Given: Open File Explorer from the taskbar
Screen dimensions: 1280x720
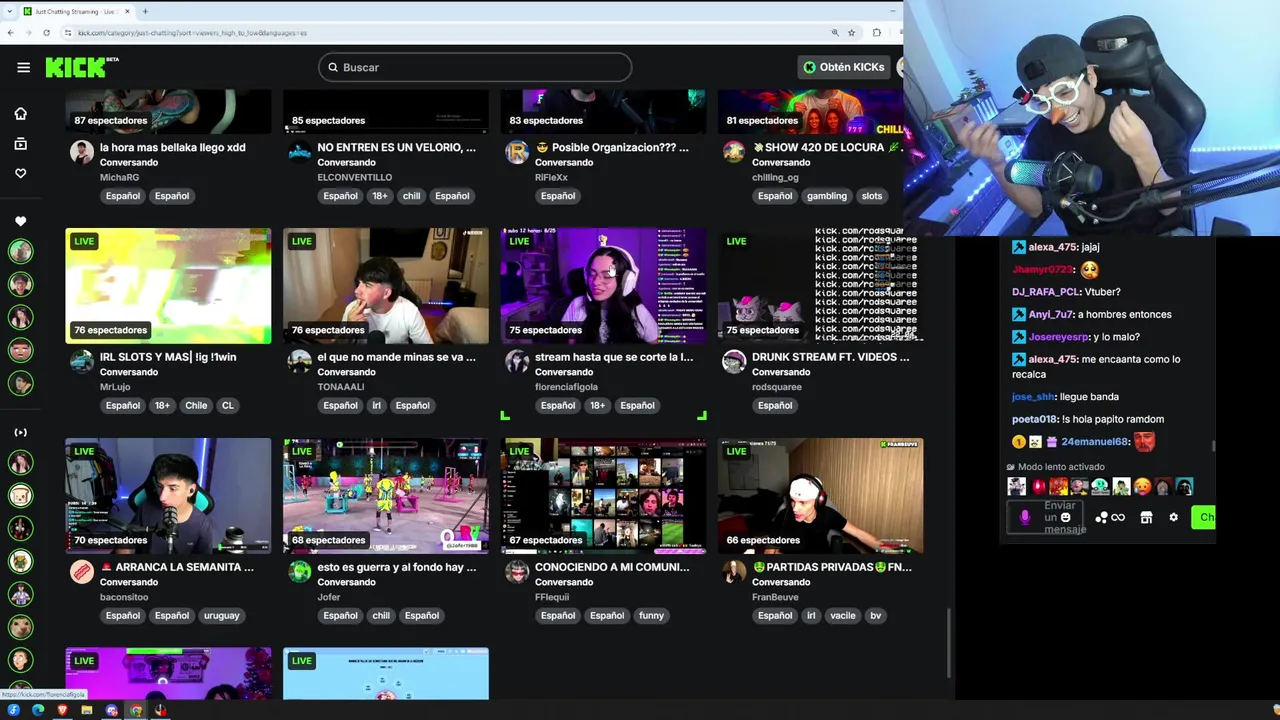Looking at the screenshot, I should [87, 710].
